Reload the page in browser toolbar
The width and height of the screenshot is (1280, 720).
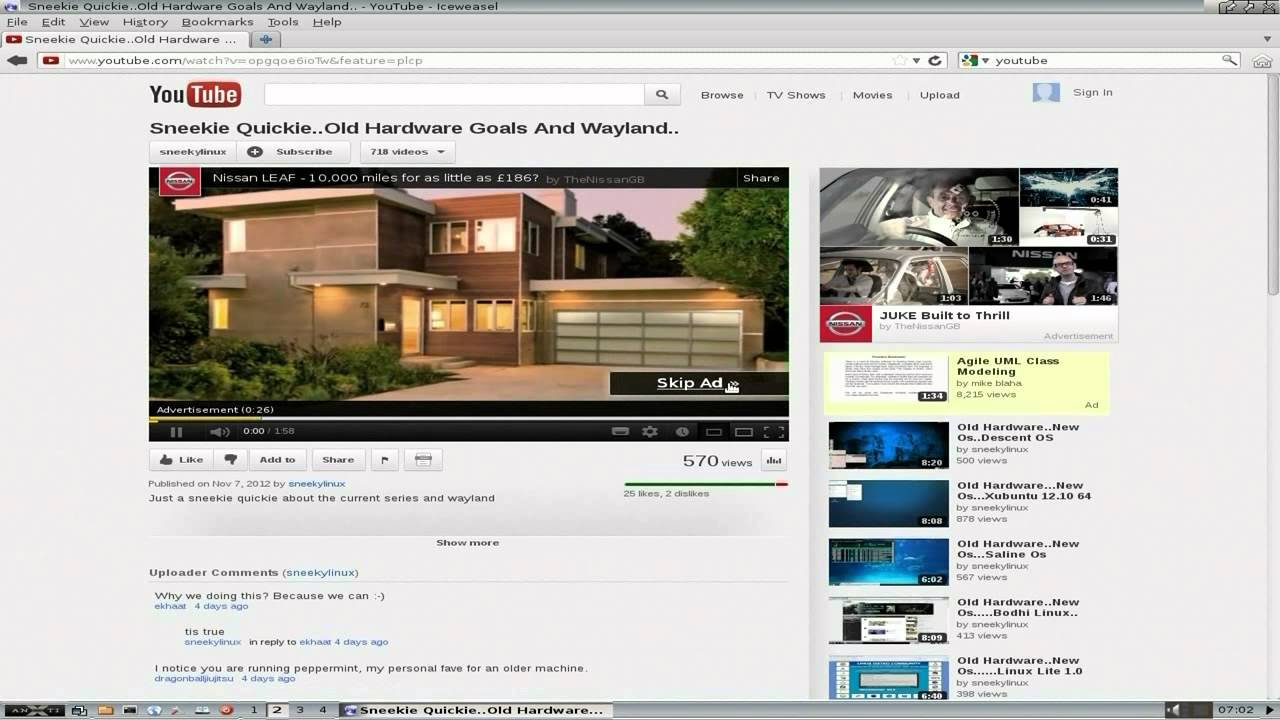[x=935, y=60]
